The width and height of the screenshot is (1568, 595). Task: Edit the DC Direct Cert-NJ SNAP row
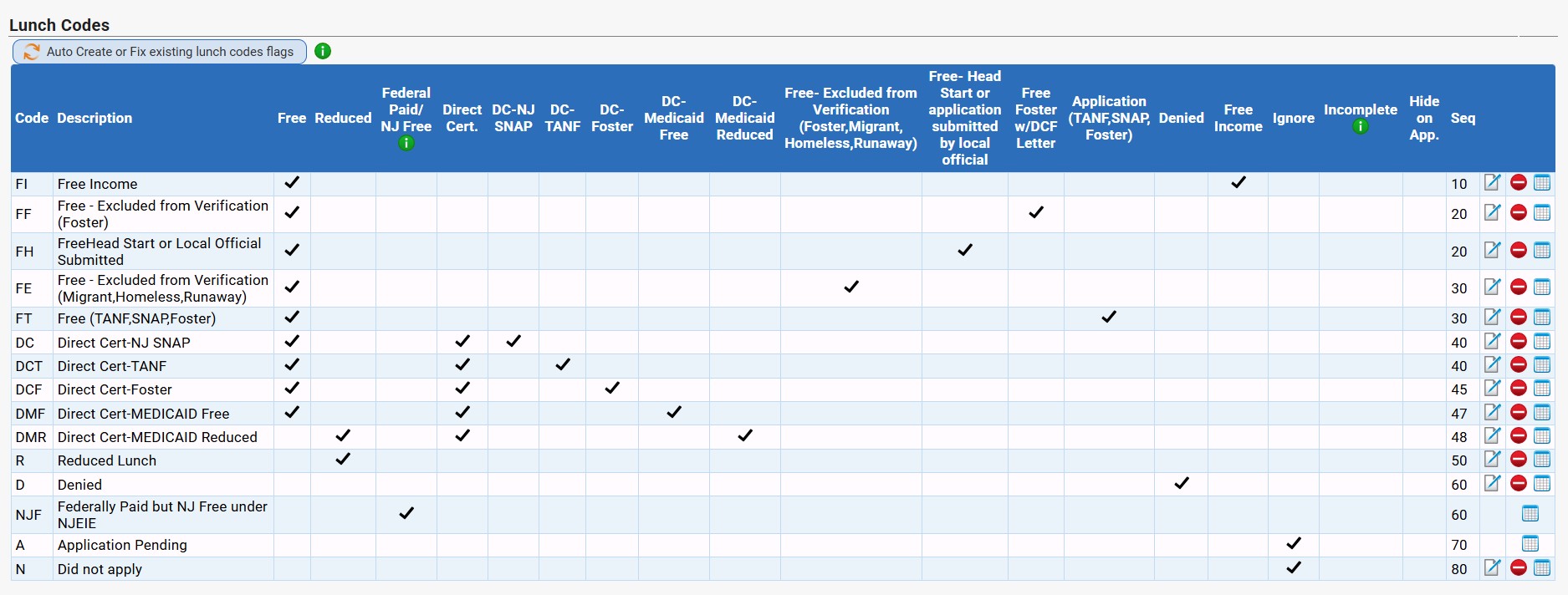pos(1492,342)
